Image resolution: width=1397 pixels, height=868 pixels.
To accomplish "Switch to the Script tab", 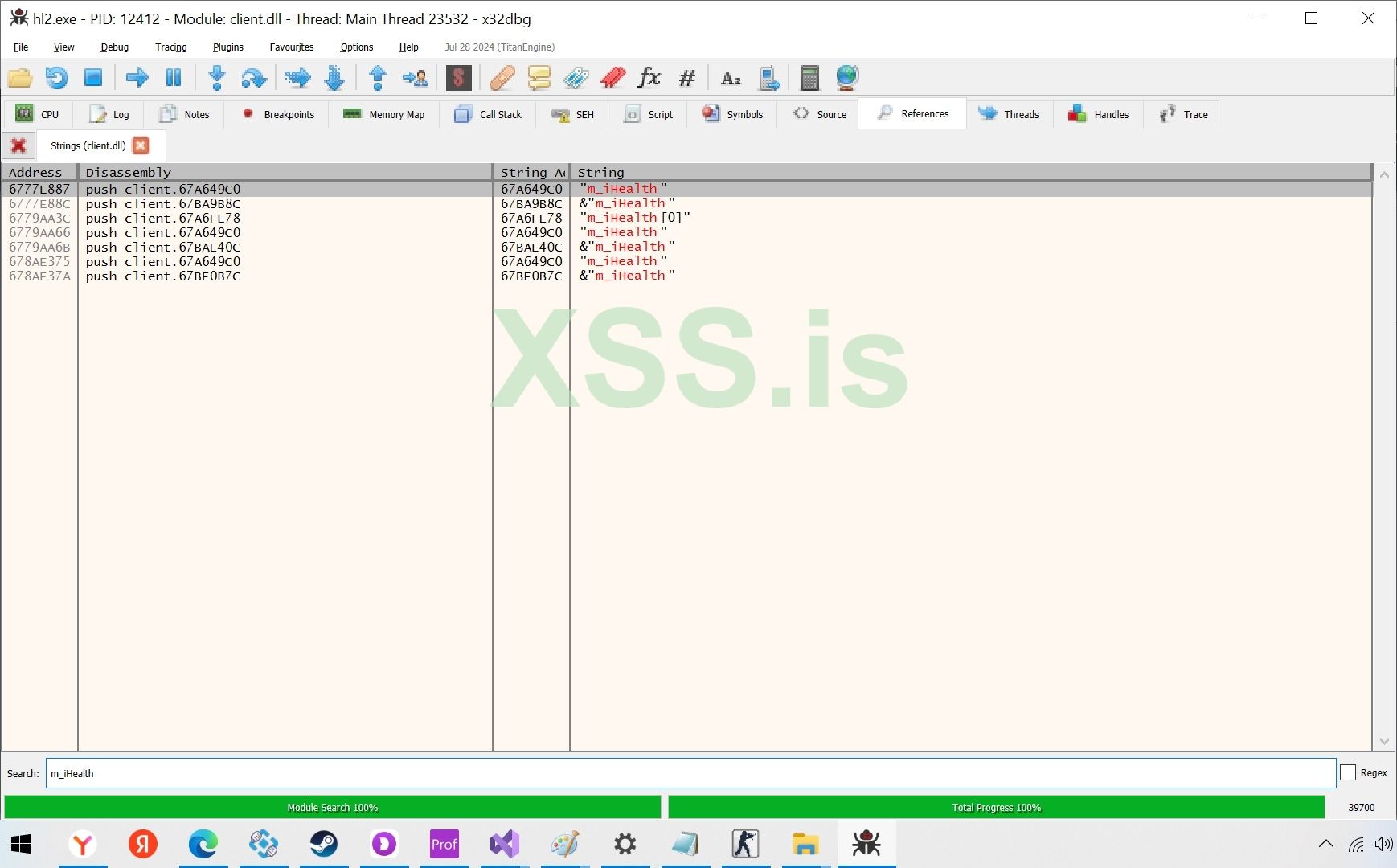I will pos(649,114).
